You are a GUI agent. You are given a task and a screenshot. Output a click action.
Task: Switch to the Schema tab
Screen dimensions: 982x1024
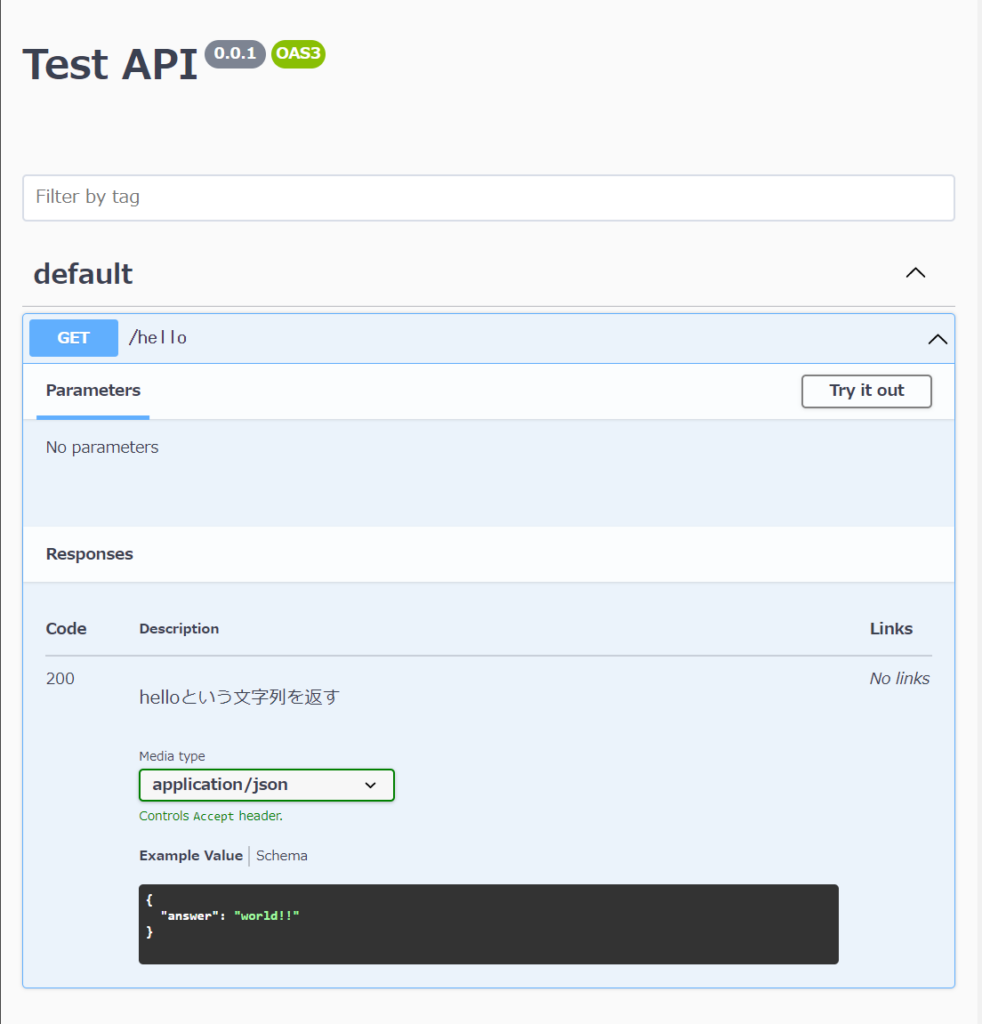[x=281, y=855]
